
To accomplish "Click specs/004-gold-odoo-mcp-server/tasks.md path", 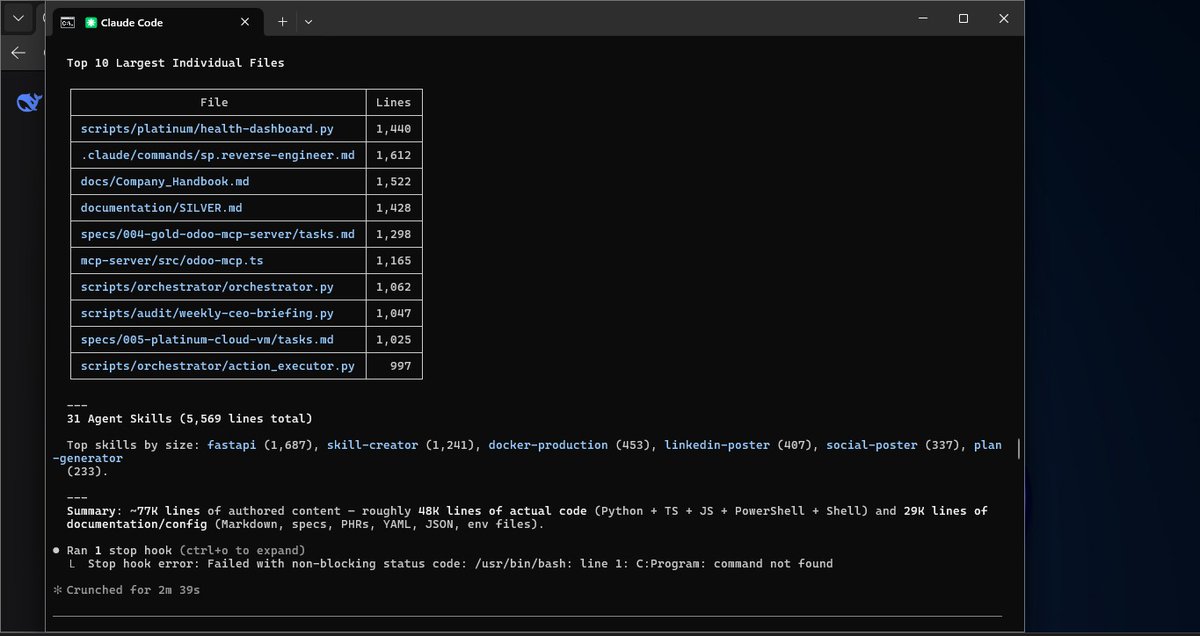I will point(218,234).
